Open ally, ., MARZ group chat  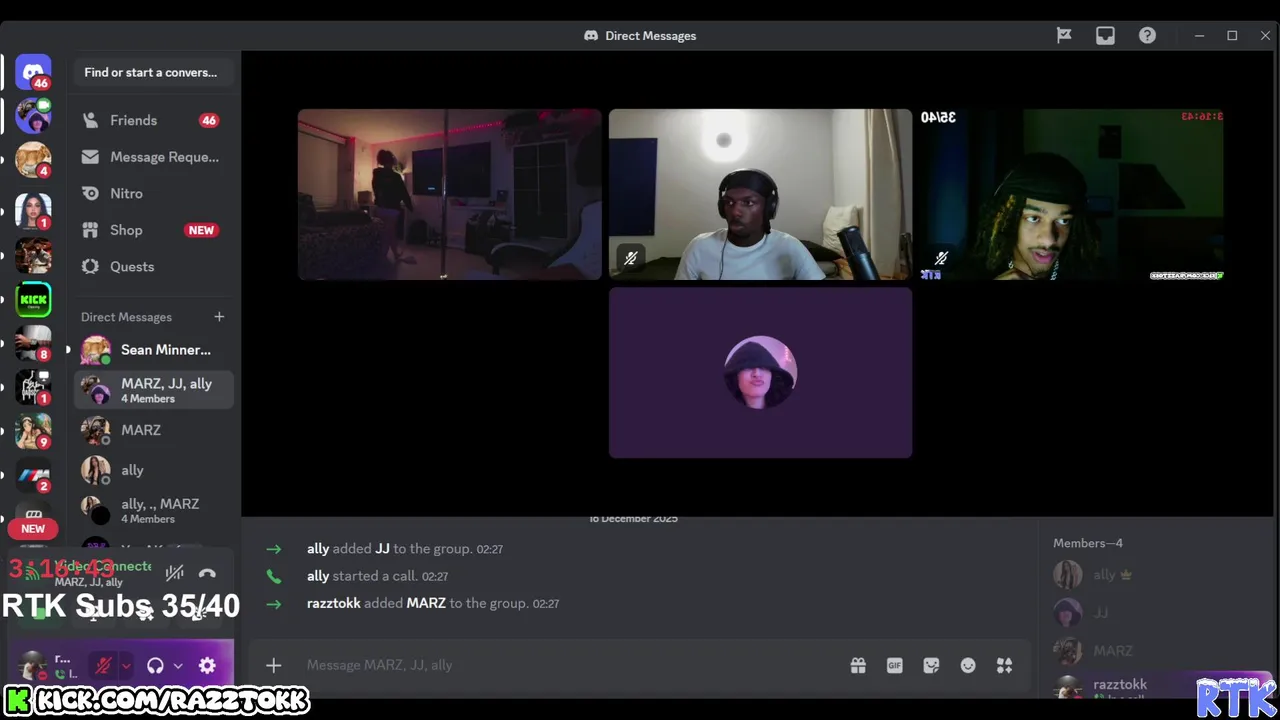154,510
